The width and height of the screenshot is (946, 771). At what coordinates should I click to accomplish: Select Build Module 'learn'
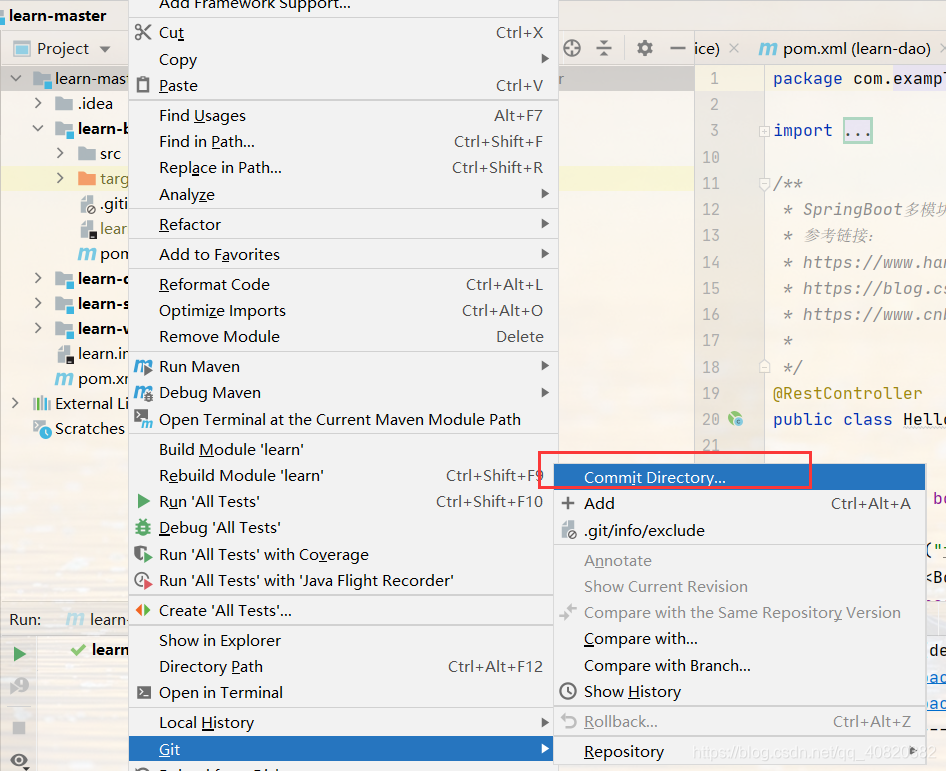point(343,449)
